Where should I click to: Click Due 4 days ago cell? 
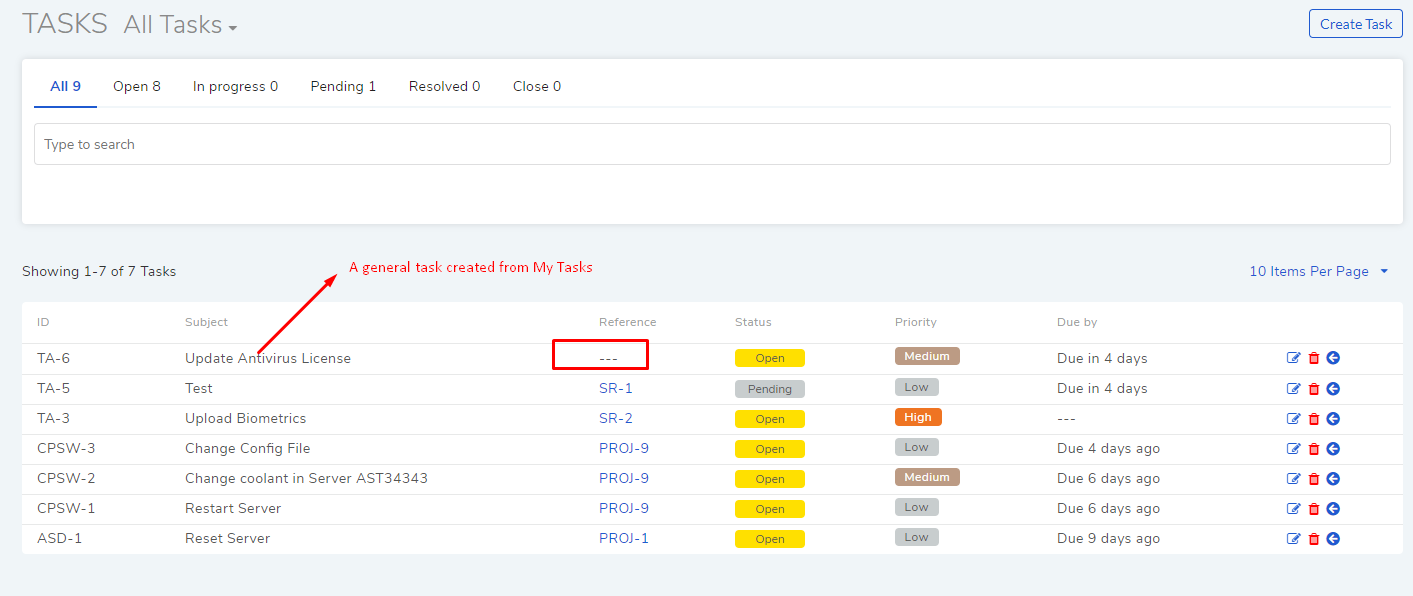tap(1108, 448)
